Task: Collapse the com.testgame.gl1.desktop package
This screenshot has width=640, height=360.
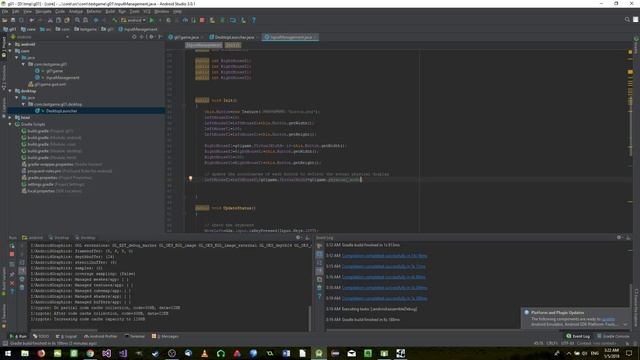Action: coord(23,104)
